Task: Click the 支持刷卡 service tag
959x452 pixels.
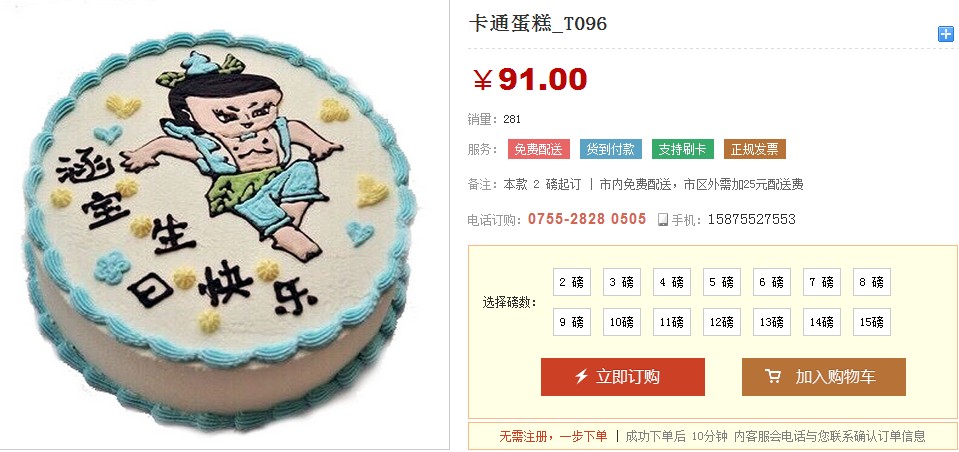Action: 683,149
